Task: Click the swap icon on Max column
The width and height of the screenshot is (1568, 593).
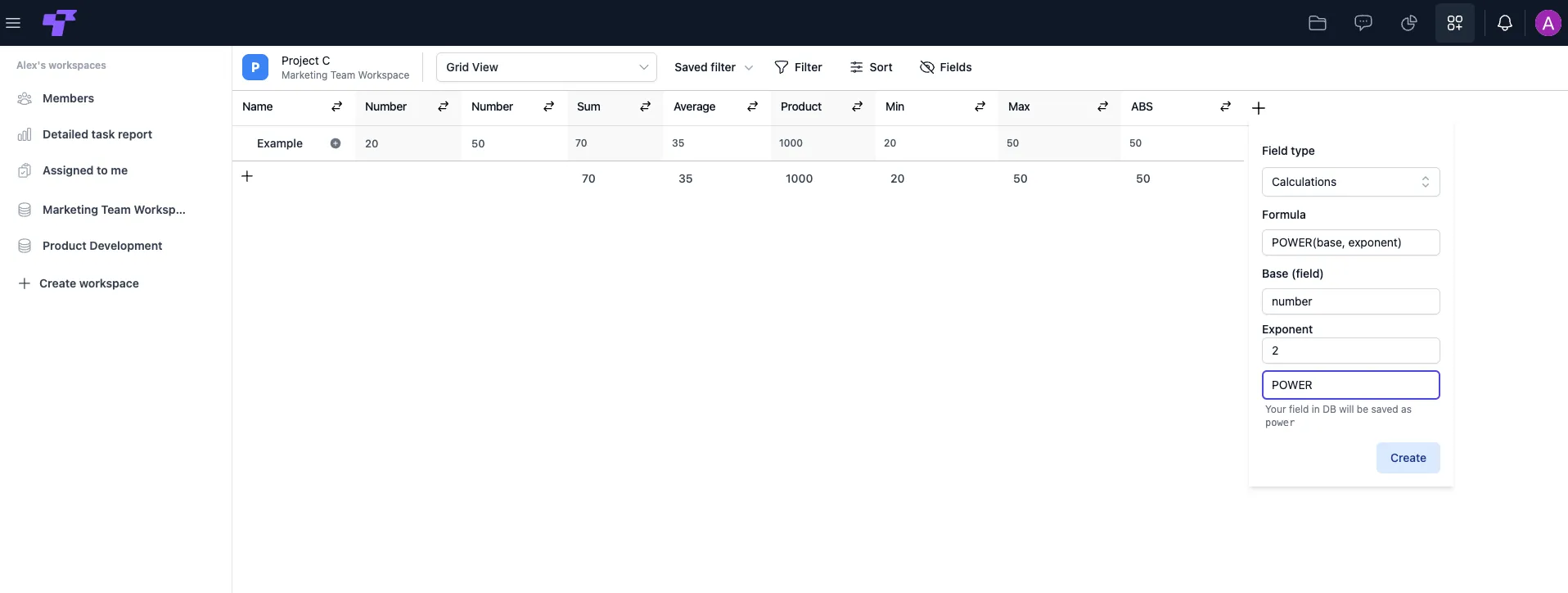Action: pos(1102,106)
